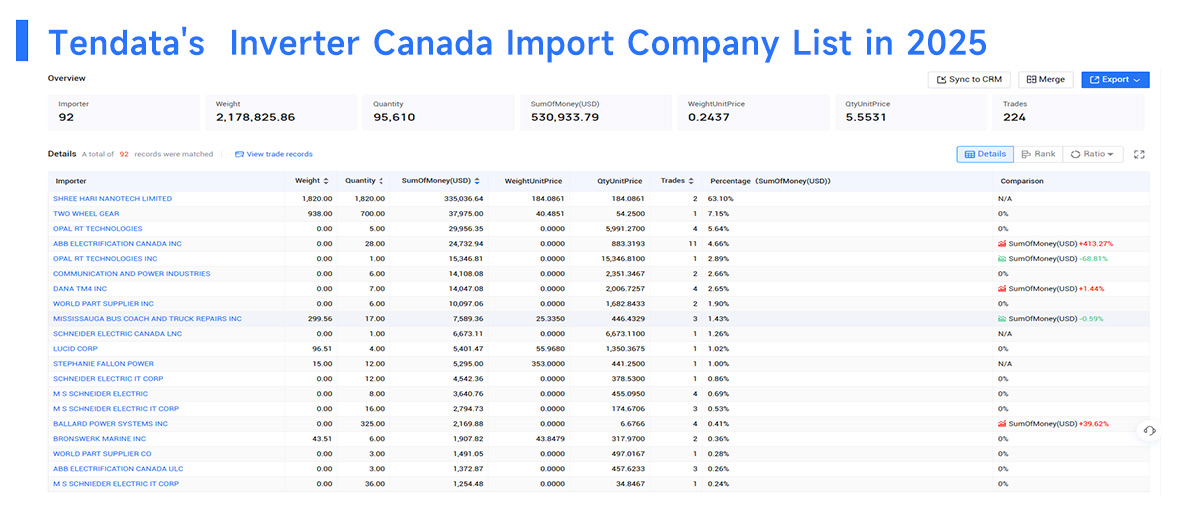Select the 335,036.64 SumOfMoney cell
The width and height of the screenshot is (1190, 510).
coord(462,199)
